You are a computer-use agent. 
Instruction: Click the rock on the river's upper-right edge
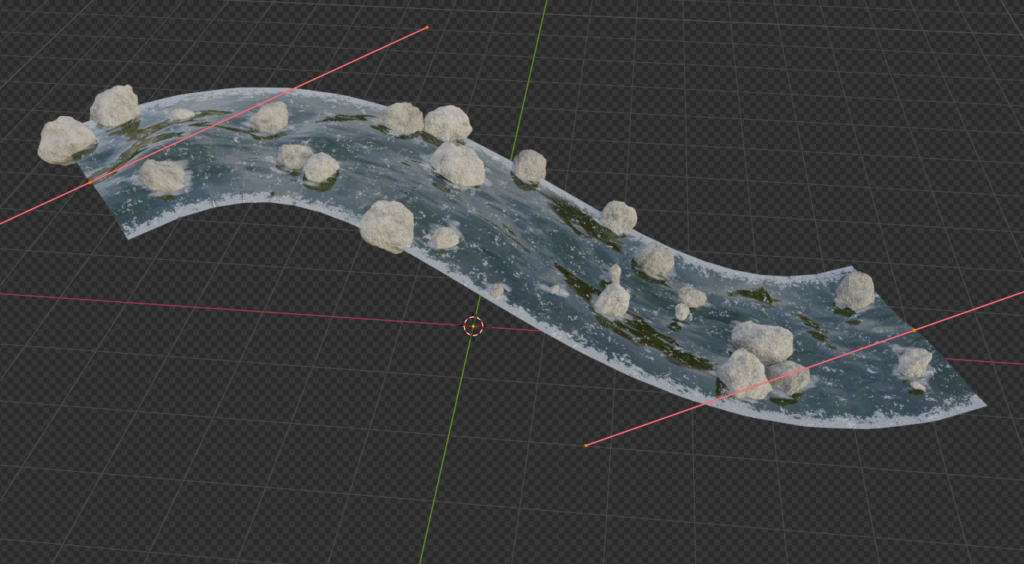854,291
